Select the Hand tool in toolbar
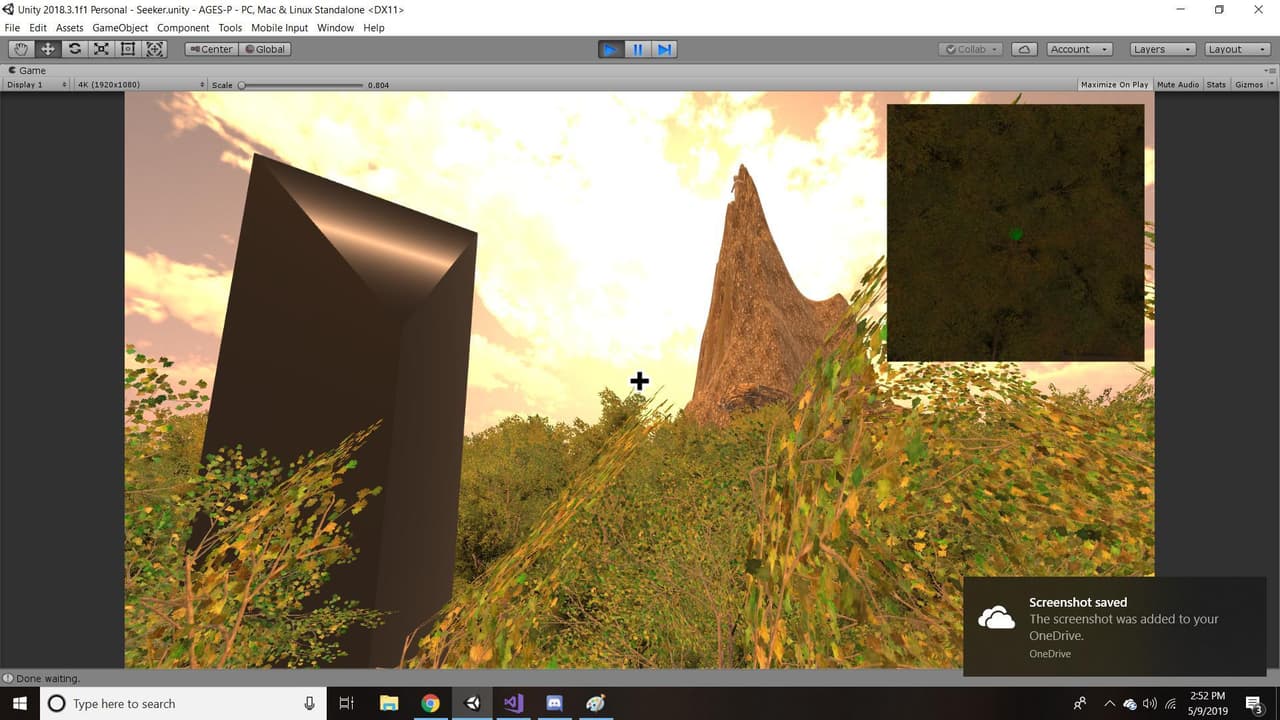The width and height of the screenshot is (1280, 720). [20, 49]
